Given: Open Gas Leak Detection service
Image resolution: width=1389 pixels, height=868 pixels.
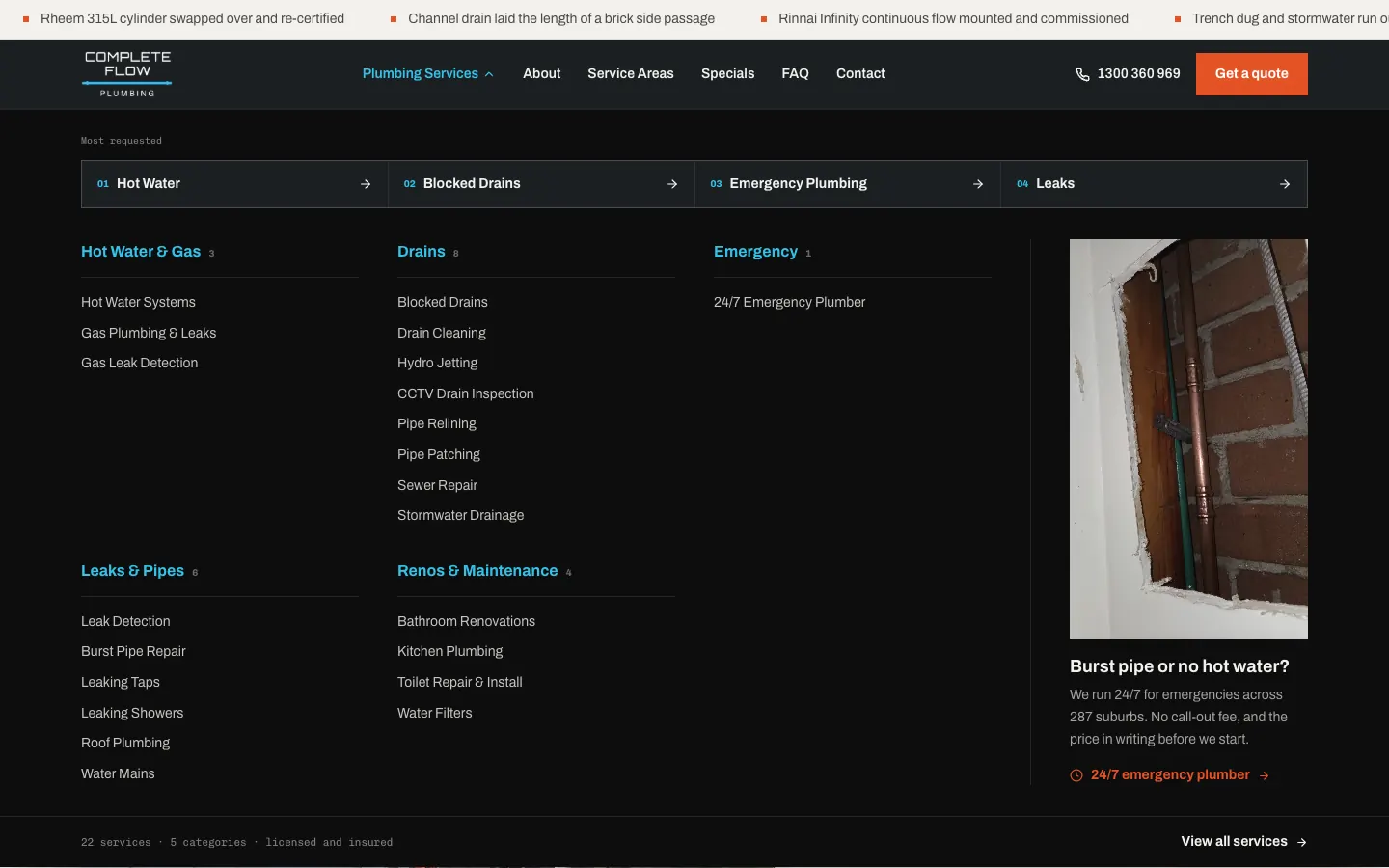Looking at the screenshot, I should (139, 363).
